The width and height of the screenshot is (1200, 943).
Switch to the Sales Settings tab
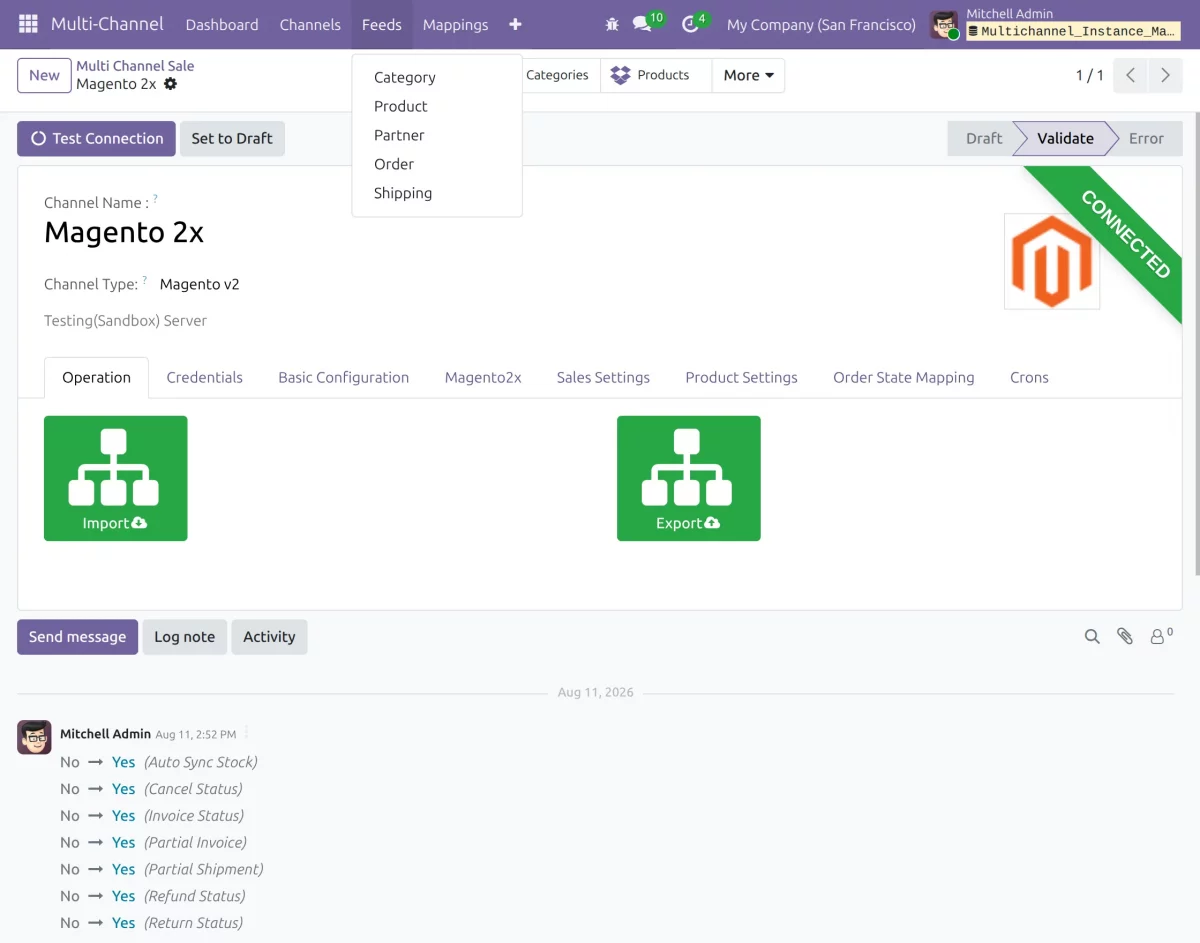603,377
